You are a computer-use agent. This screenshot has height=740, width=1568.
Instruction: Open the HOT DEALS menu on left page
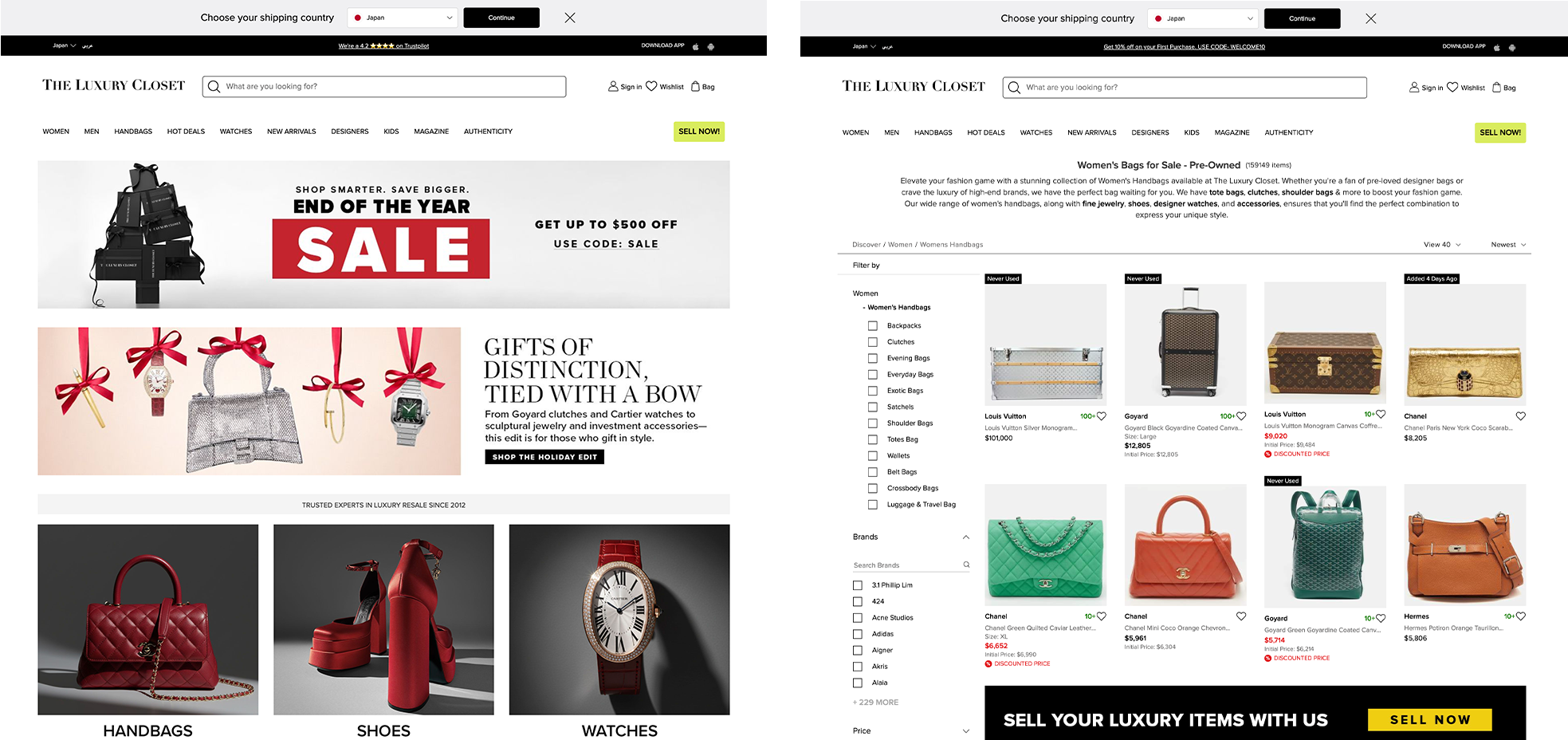pyautogui.click(x=186, y=132)
